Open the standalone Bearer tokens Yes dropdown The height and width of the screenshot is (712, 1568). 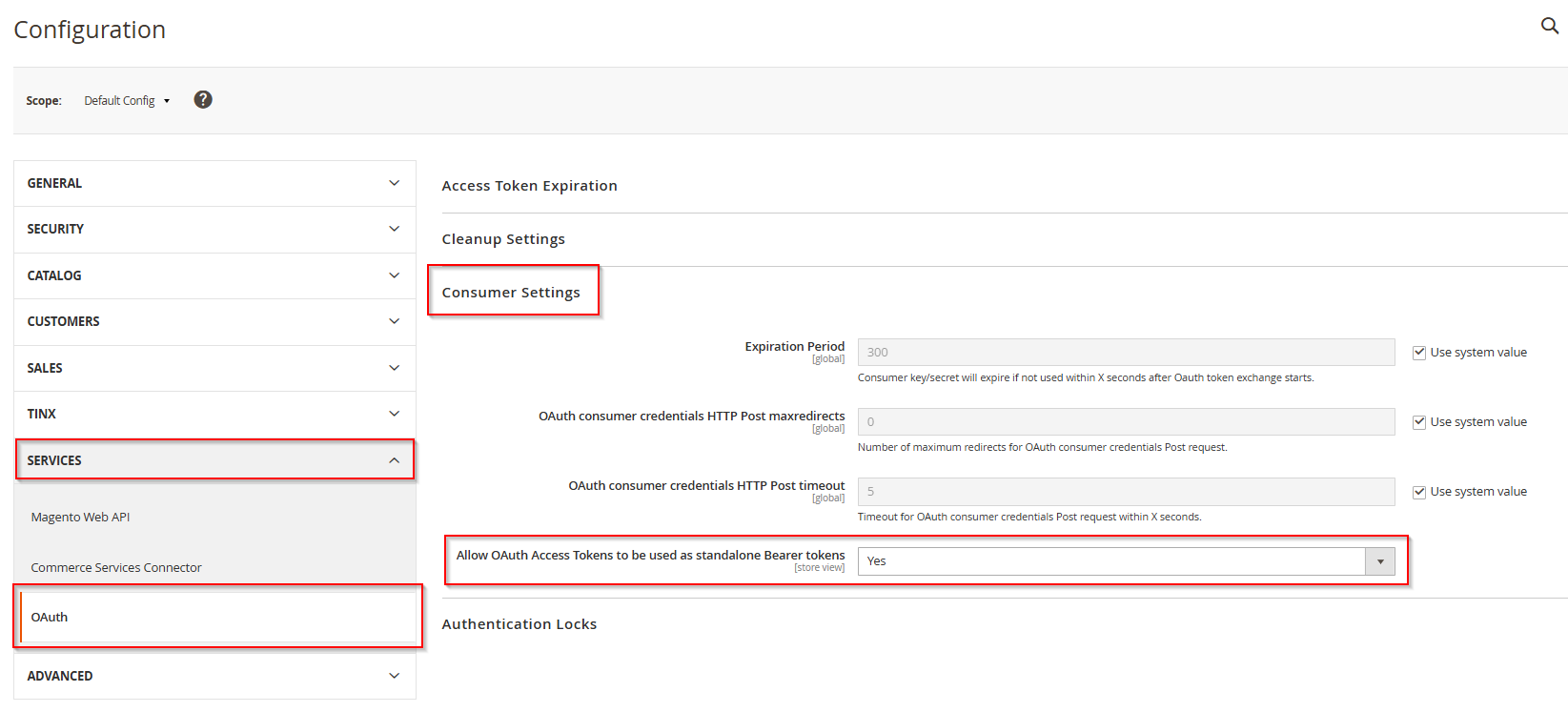click(x=1126, y=561)
